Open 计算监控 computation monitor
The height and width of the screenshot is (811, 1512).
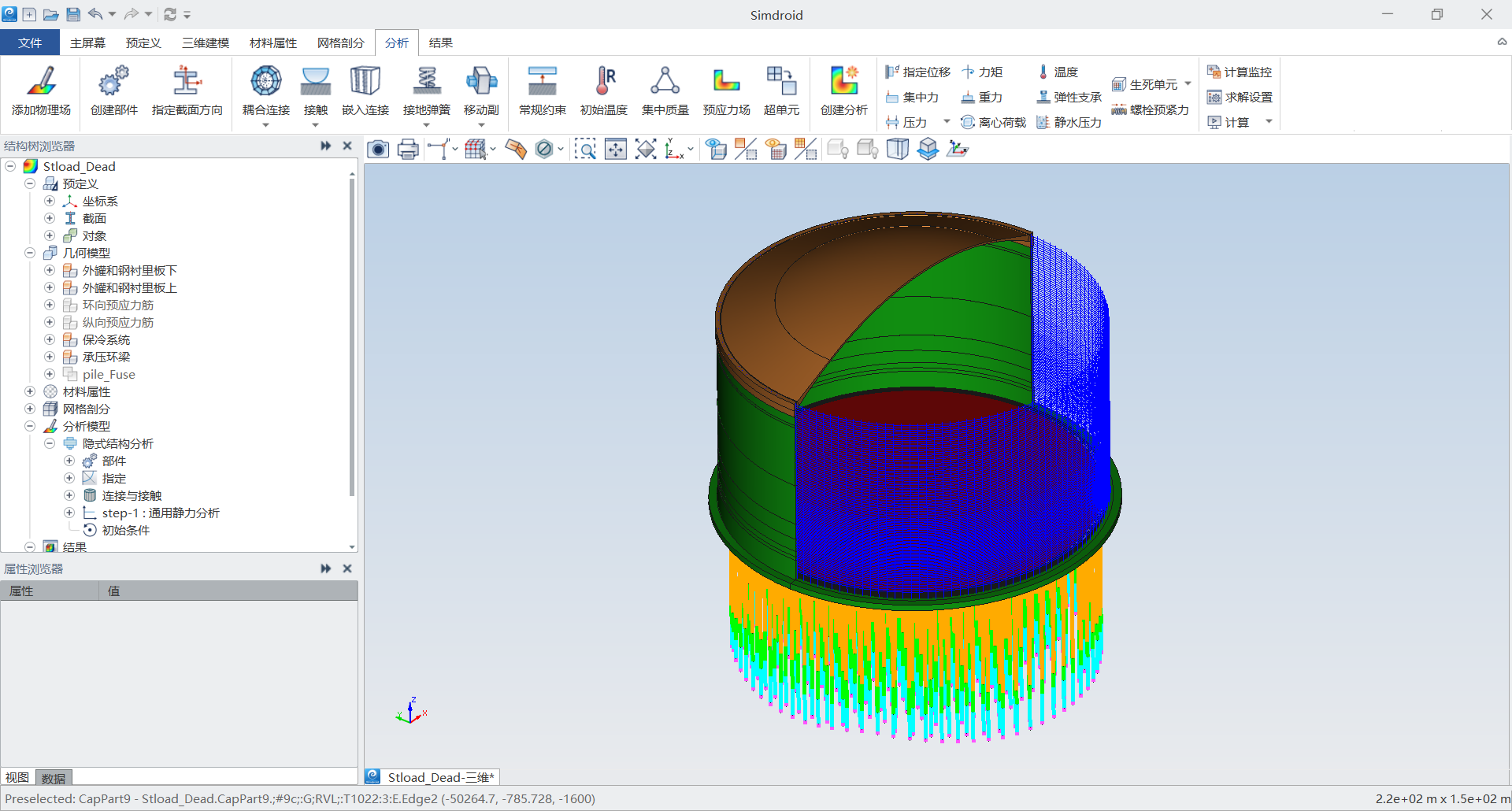(x=1240, y=72)
